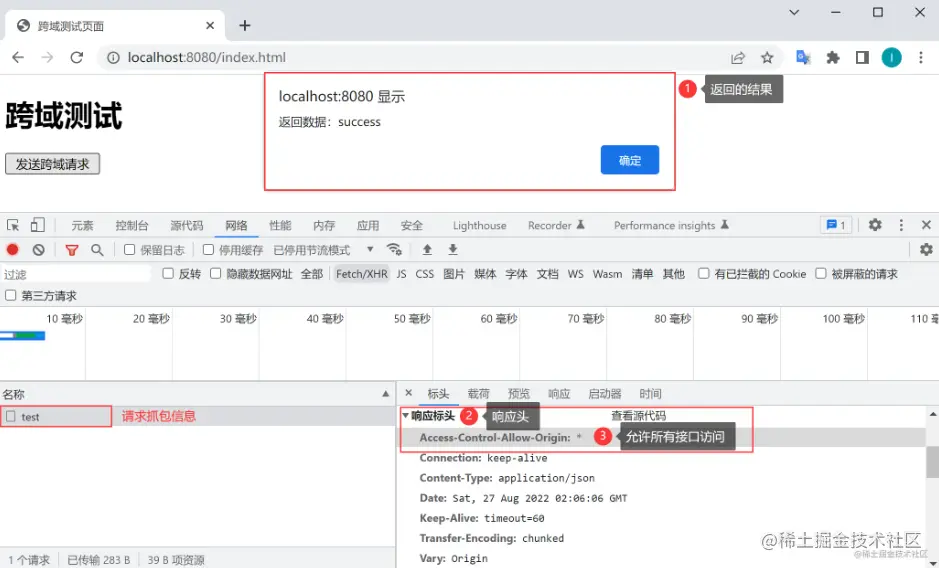
Task: Open DevTools settings gear icon
Action: pyautogui.click(x=875, y=225)
